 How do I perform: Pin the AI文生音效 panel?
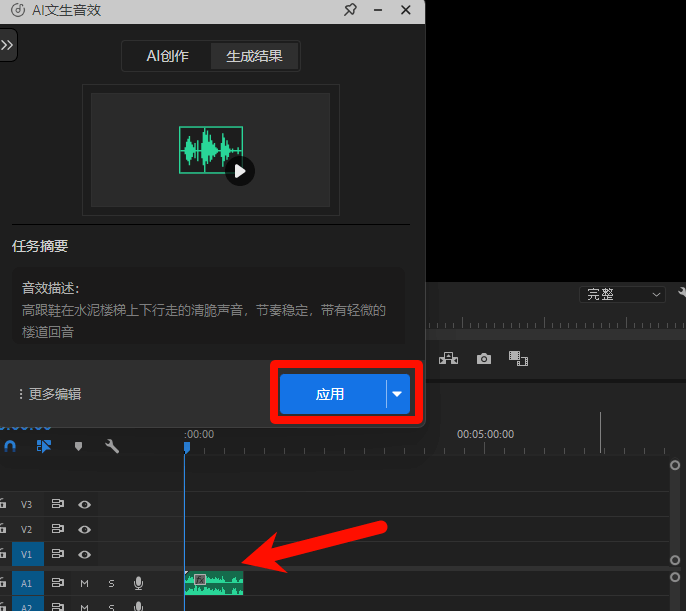[x=350, y=10]
